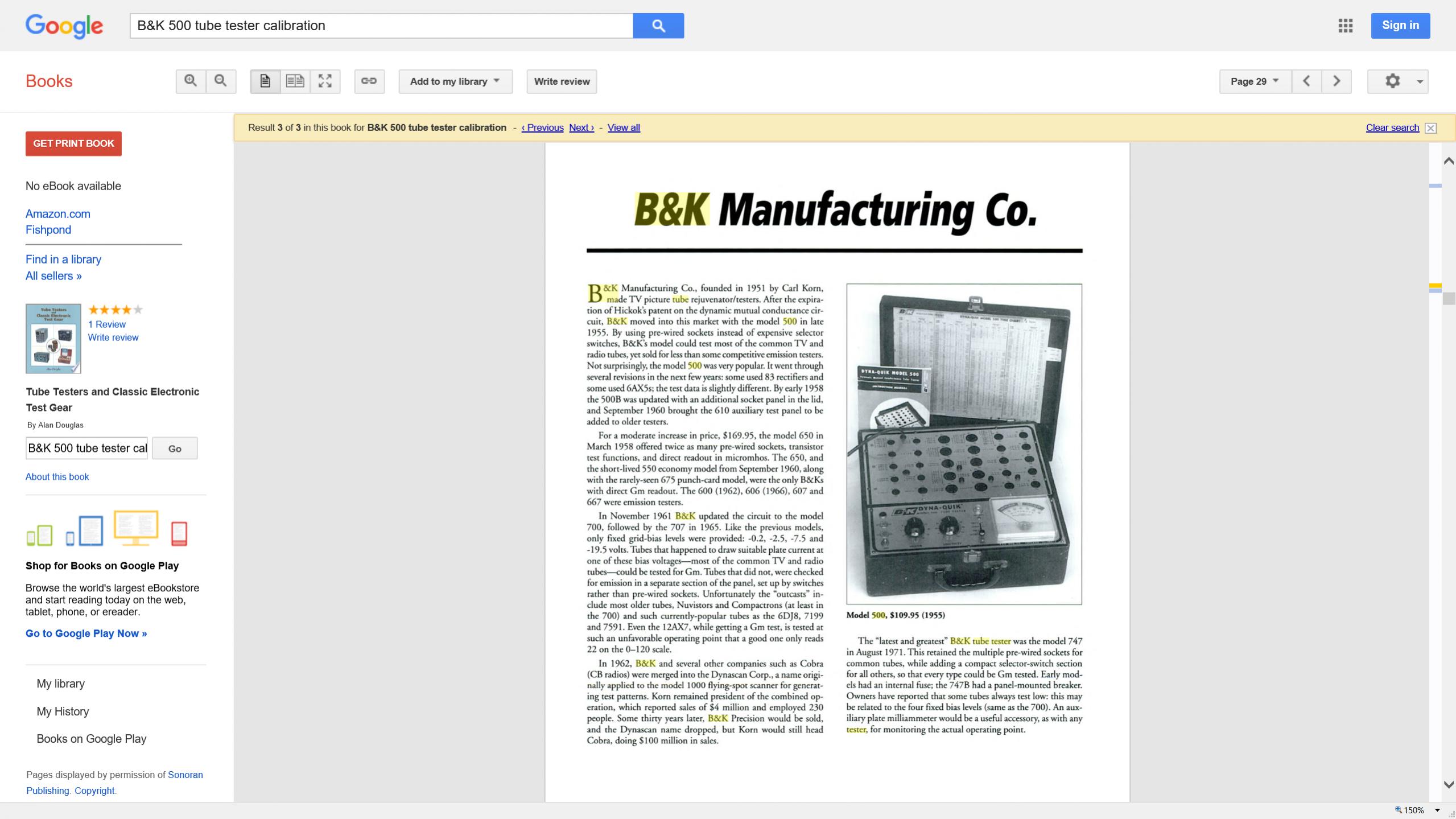Click Go to Google Play Now
This screenshot has height=819, width=1456.
tap(86, 633)
